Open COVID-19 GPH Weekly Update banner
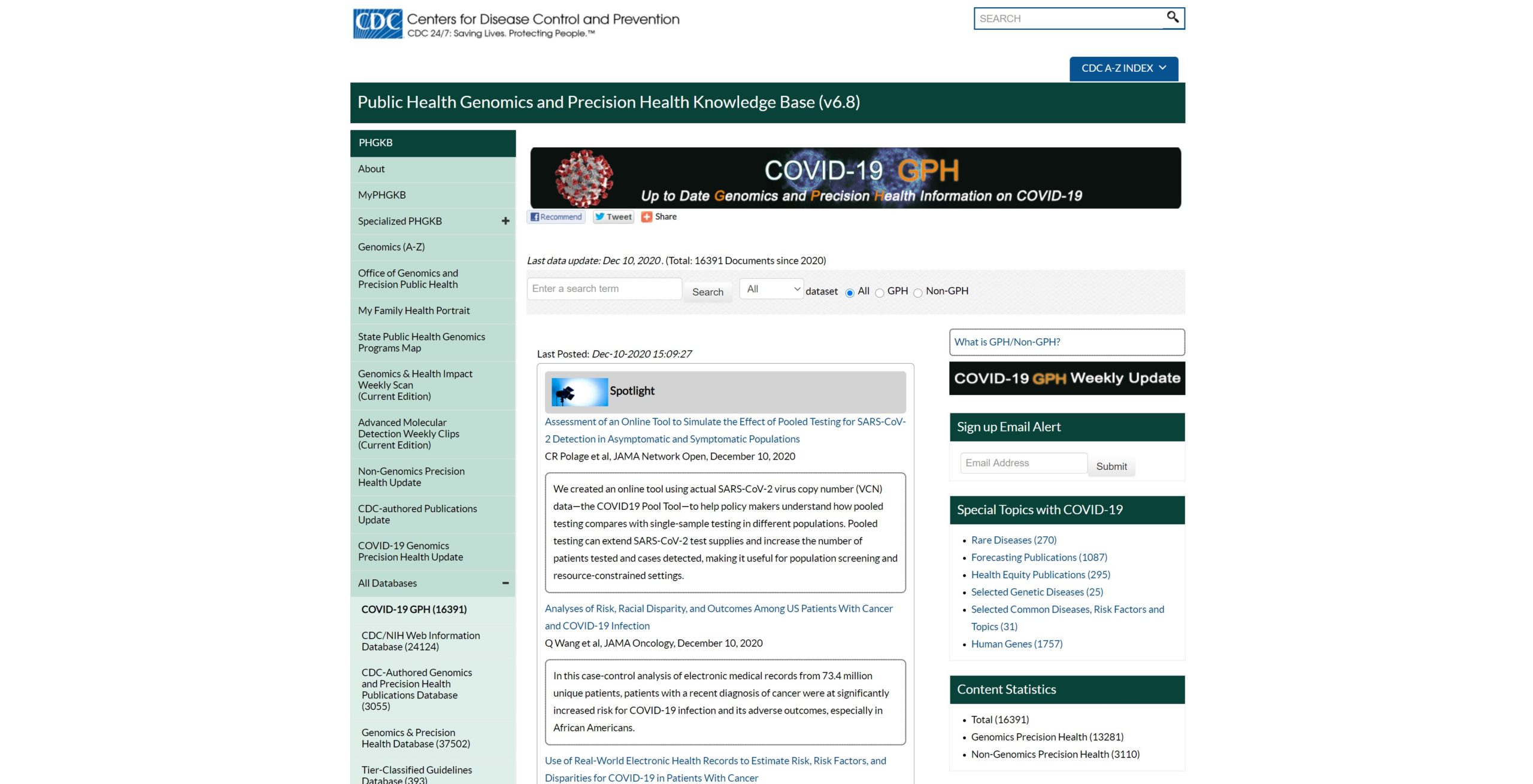The image size is (1533, 784). pyautogui.click(x=1067, y=378)
